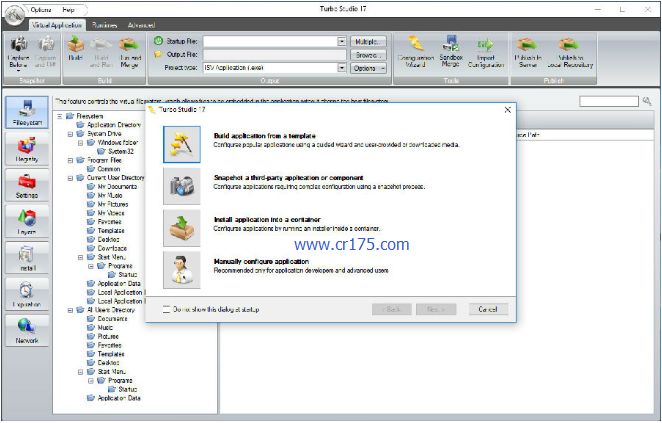
Task: Collapse the Program Files tree node
Action: 70,160
